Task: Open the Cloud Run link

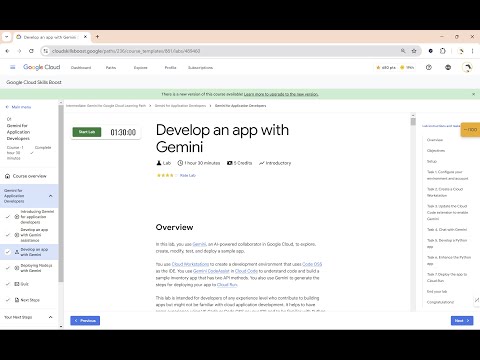Action: pos(227,285)
